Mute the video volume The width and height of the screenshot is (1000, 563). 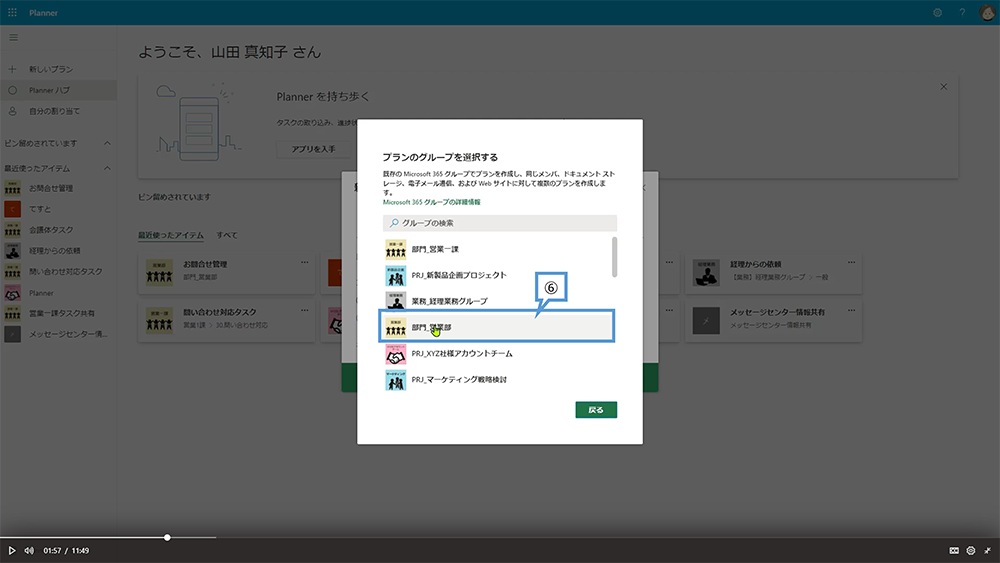(x=29, y=550)
